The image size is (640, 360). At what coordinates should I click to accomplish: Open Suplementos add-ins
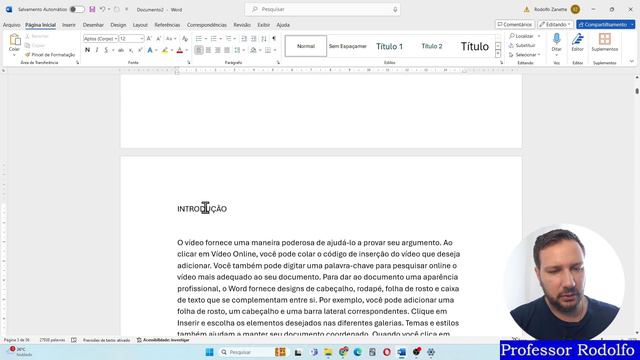tap(604, 43)
